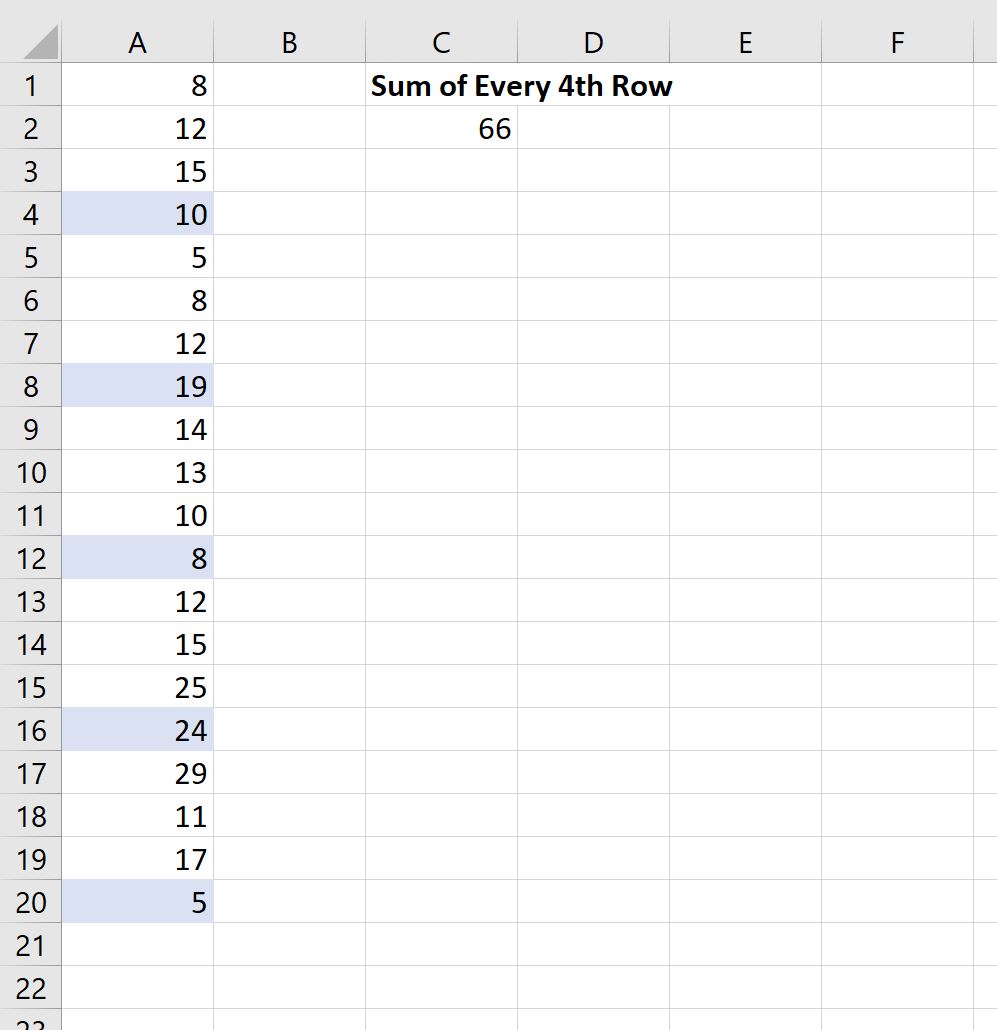Click the highlighted cell containing 19
Image resolution: width=997 pixels, height=1030 pixels.
point(138,387)
